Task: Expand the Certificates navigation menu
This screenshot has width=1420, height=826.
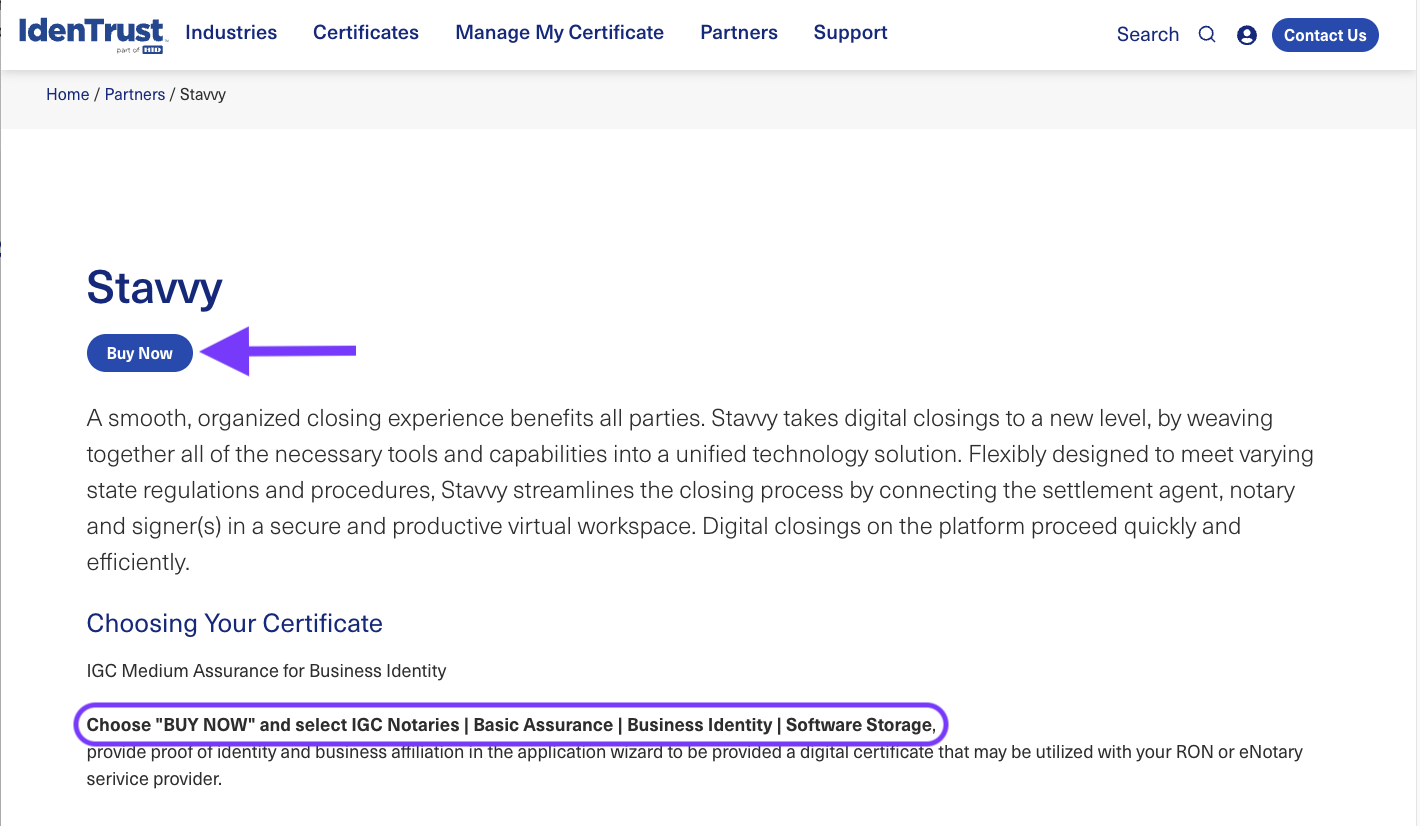Action: [366, 32]
